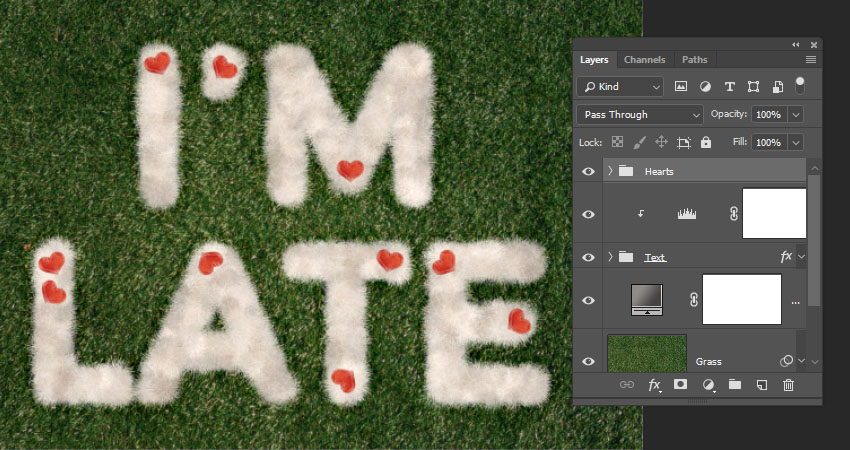Switch to the Channels tab

645,60
